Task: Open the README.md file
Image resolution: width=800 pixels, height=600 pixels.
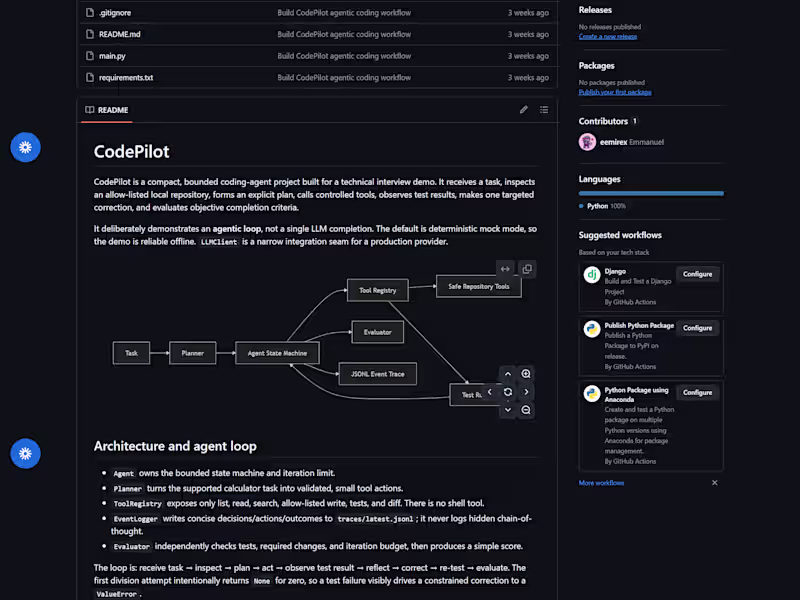Action: point(119,34)
